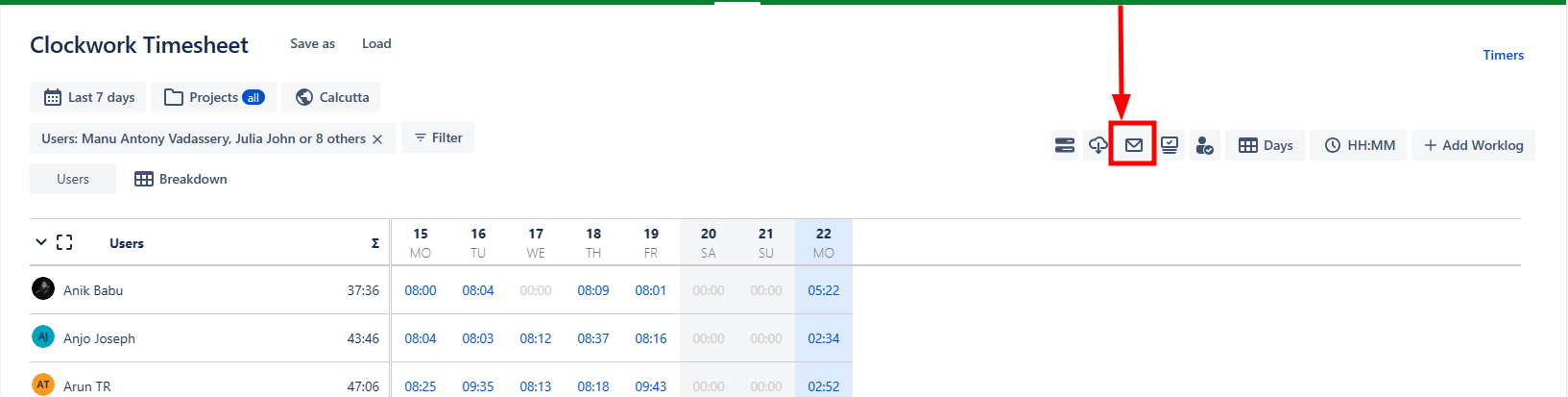Open the Calcutta timezone selector
The width and height of the screenshot is (1568, 397).
(331, 97)
